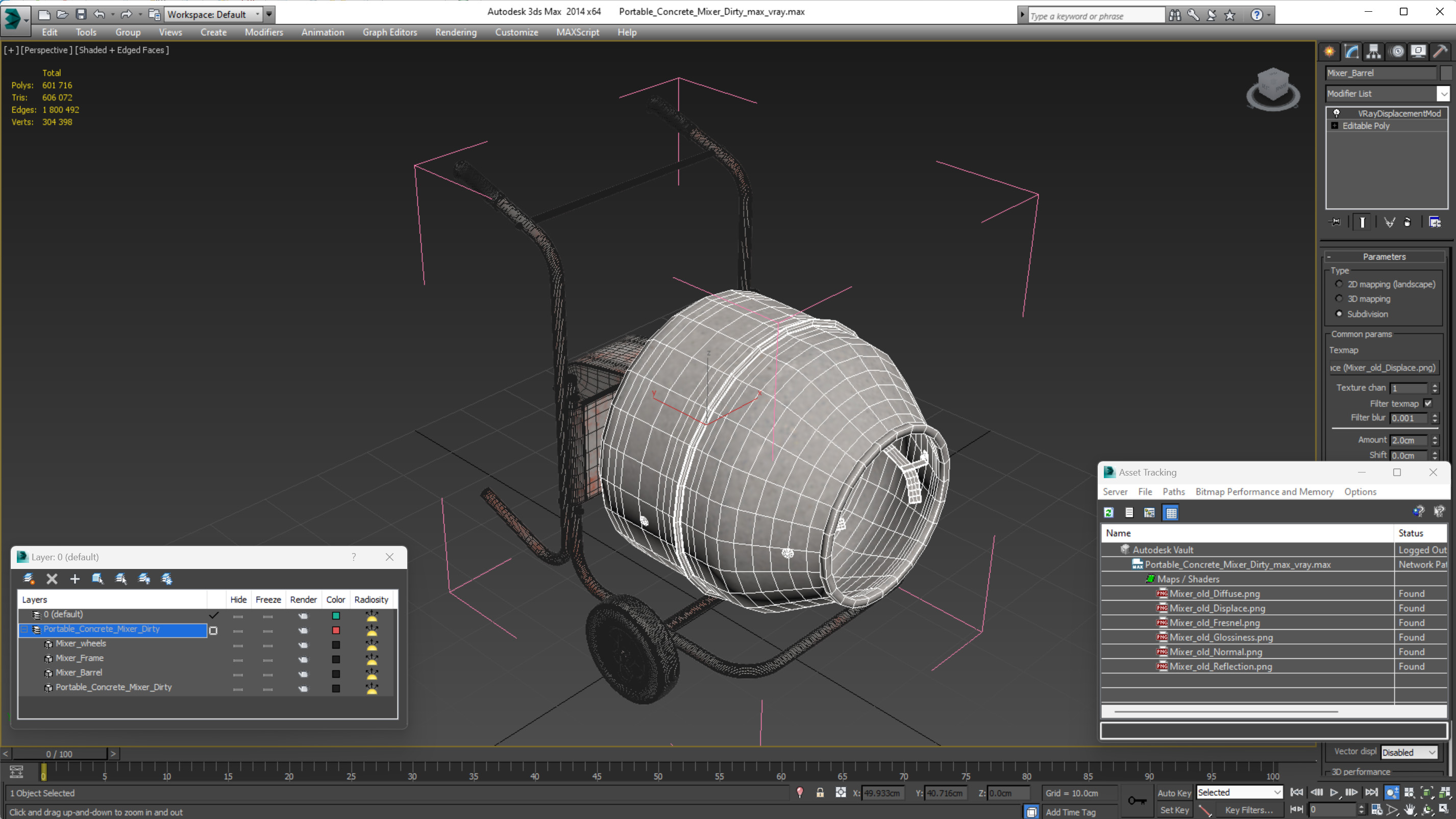Click the red Portable_Concrete_Mixer_Dirty layer color swatch
Viewport: 1456px width, 819px height.
tap(336, 630)
